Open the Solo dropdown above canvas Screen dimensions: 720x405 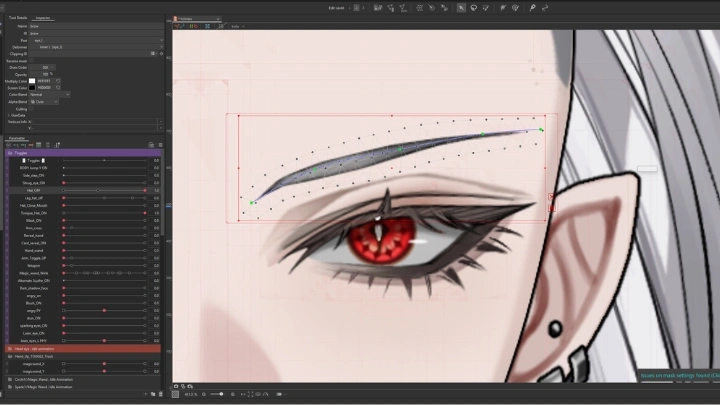point(237,26)
